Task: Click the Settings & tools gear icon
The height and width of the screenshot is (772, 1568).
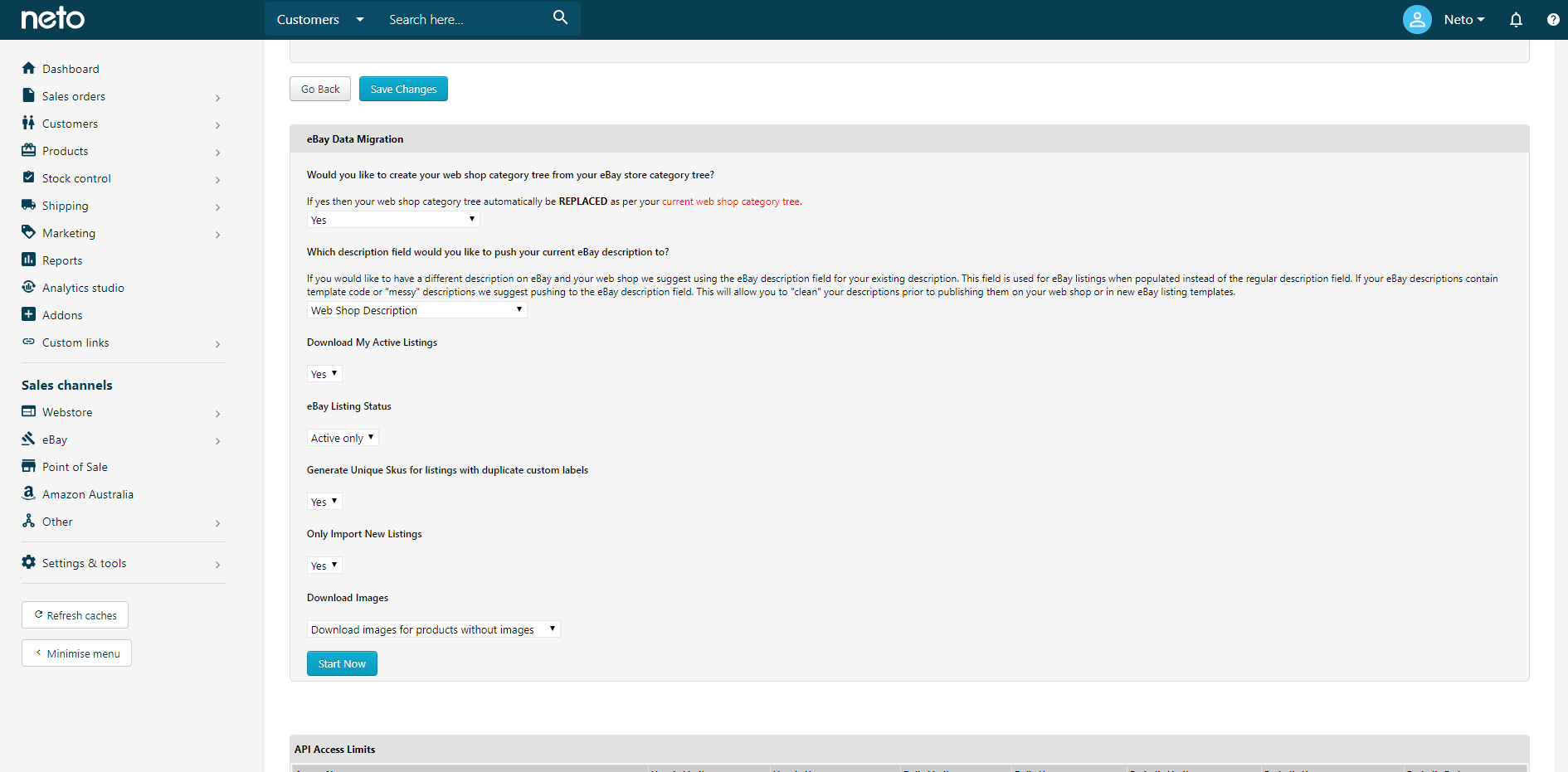Action: click(29, 562)
